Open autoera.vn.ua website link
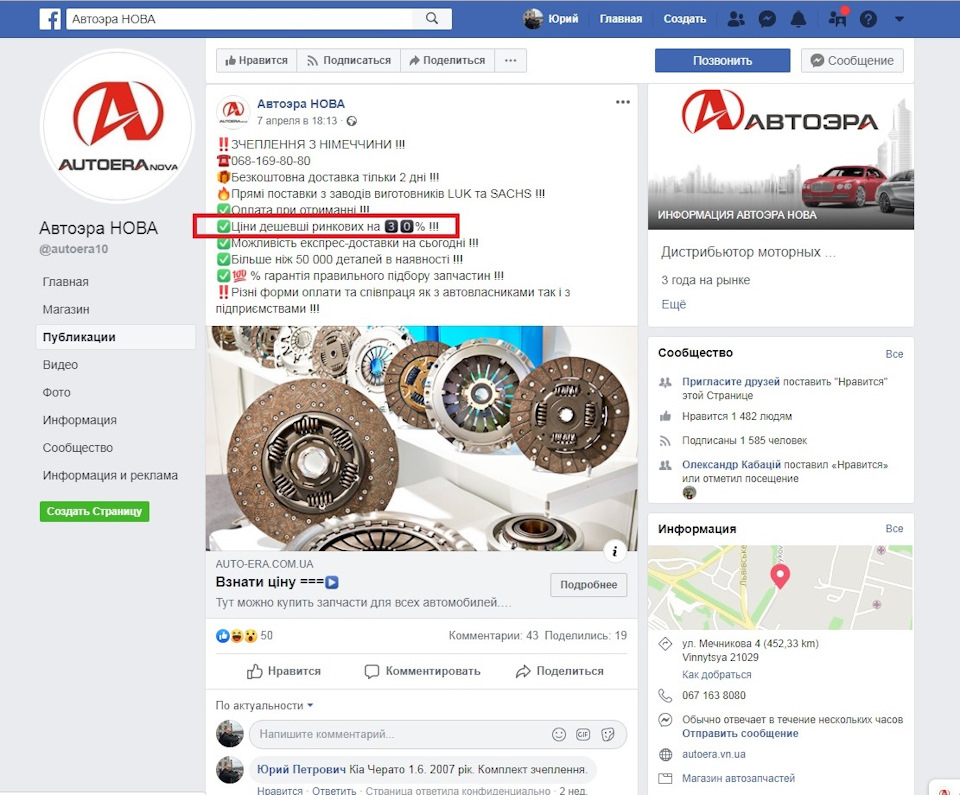Viewport: 960px width, 795px height. (x=714, y=754)
